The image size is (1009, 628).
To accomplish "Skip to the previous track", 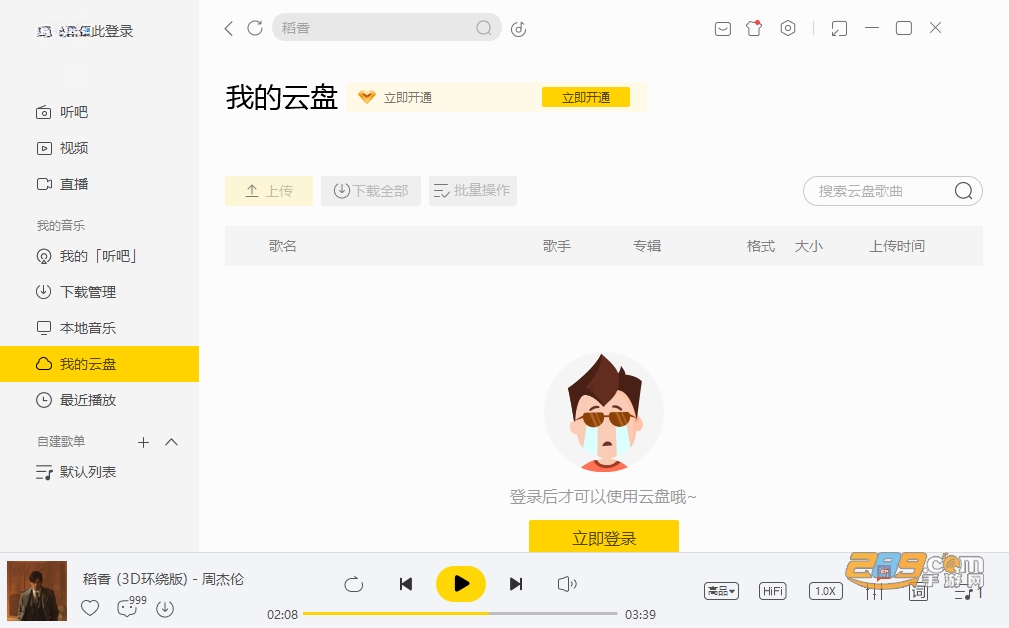I will 405,584.
